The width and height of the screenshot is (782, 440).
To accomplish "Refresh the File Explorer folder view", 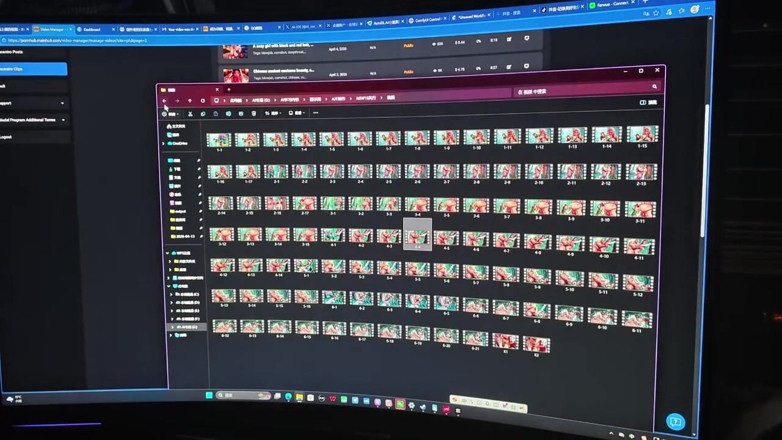I will click(202, 101).
